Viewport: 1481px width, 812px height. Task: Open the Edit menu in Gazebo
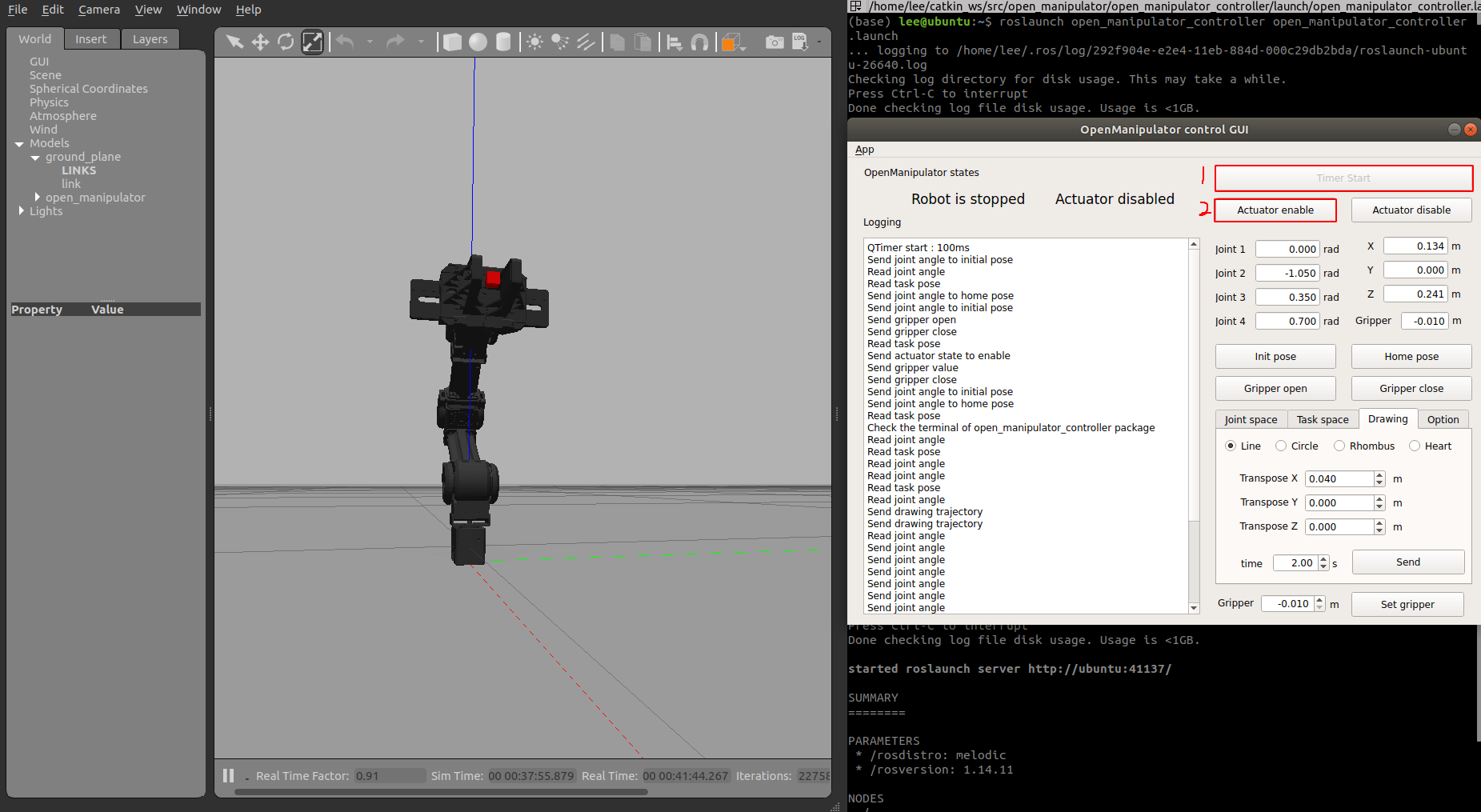pos(53,10)
